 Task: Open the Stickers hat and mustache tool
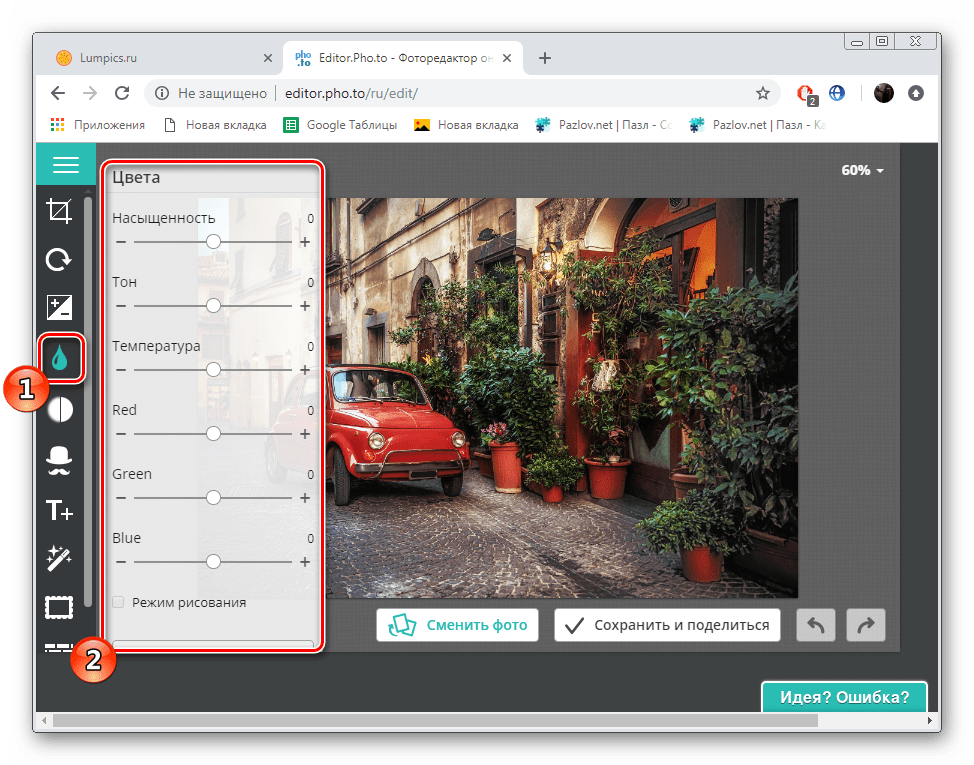pyautogui.click(x=60, y=461)
